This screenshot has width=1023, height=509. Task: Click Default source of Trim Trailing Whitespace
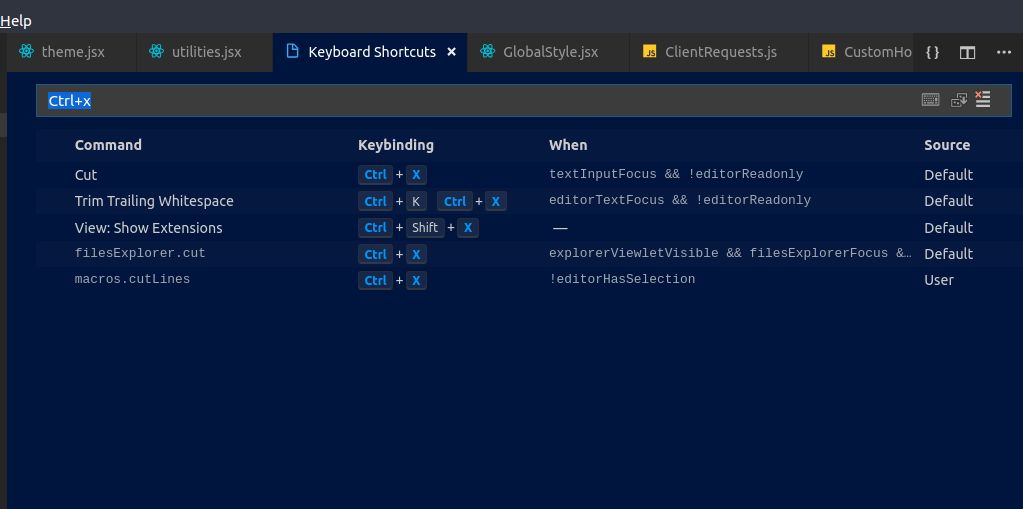[x=948, y=201]
